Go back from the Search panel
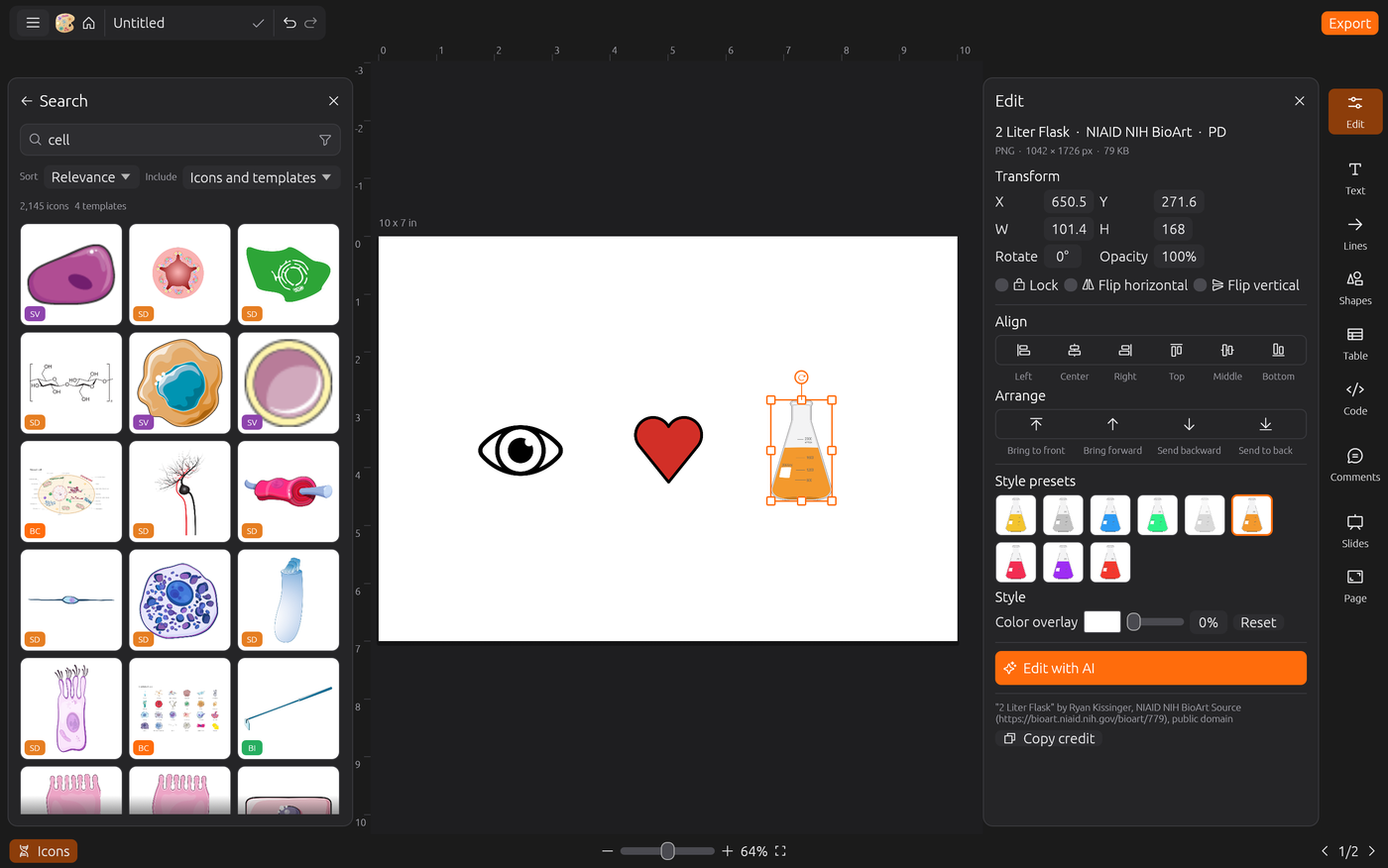Screen dimensions: 1388x868 [x=27, y=101]
